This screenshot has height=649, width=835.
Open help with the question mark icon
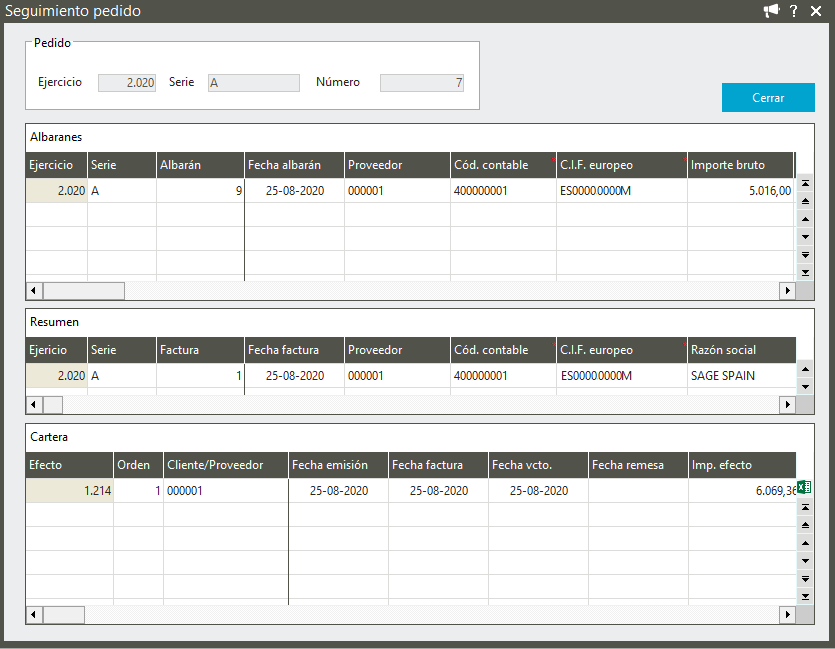click(x=793, y=11)
